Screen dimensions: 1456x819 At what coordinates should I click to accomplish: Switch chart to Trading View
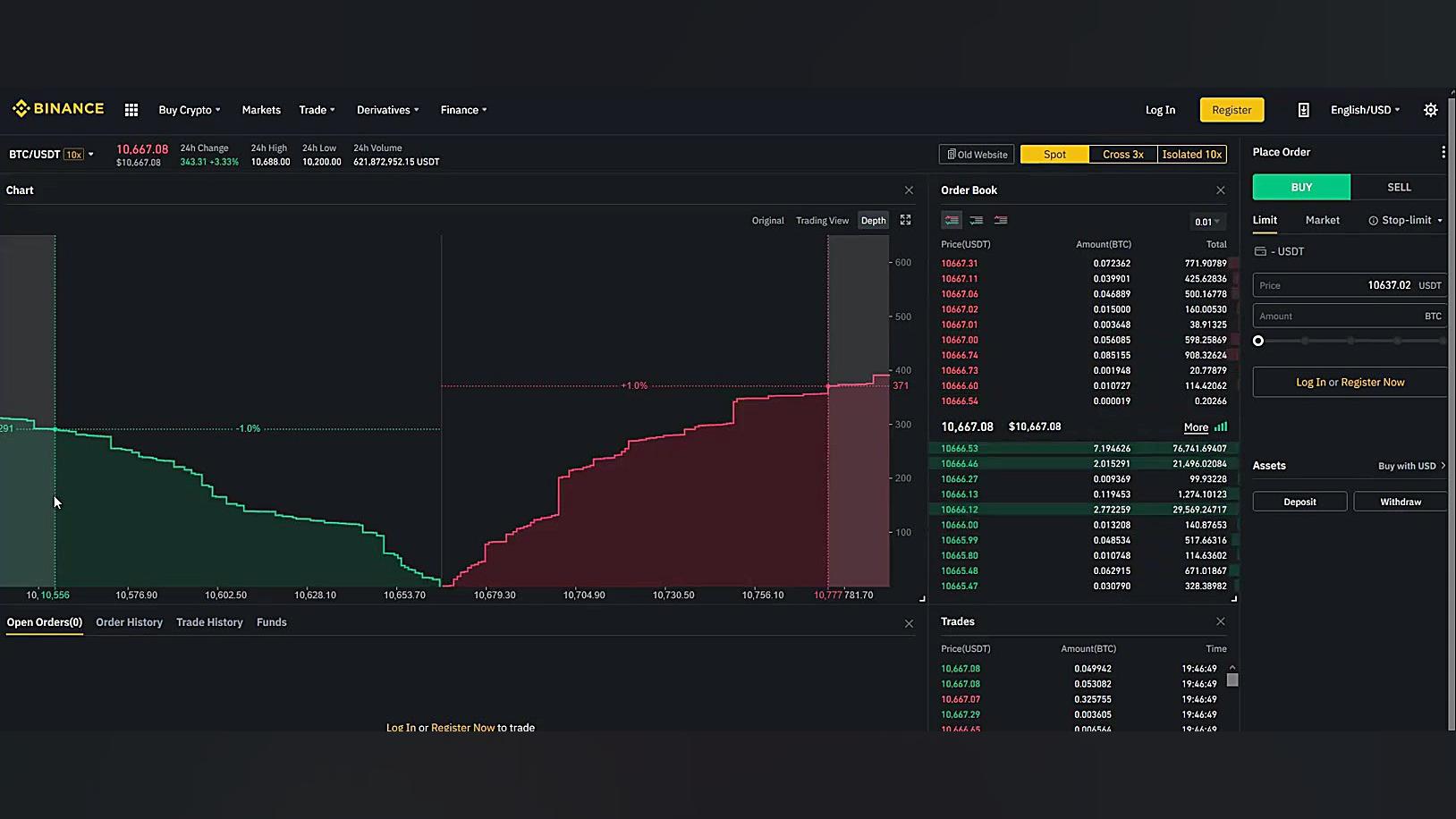(822, 221)
